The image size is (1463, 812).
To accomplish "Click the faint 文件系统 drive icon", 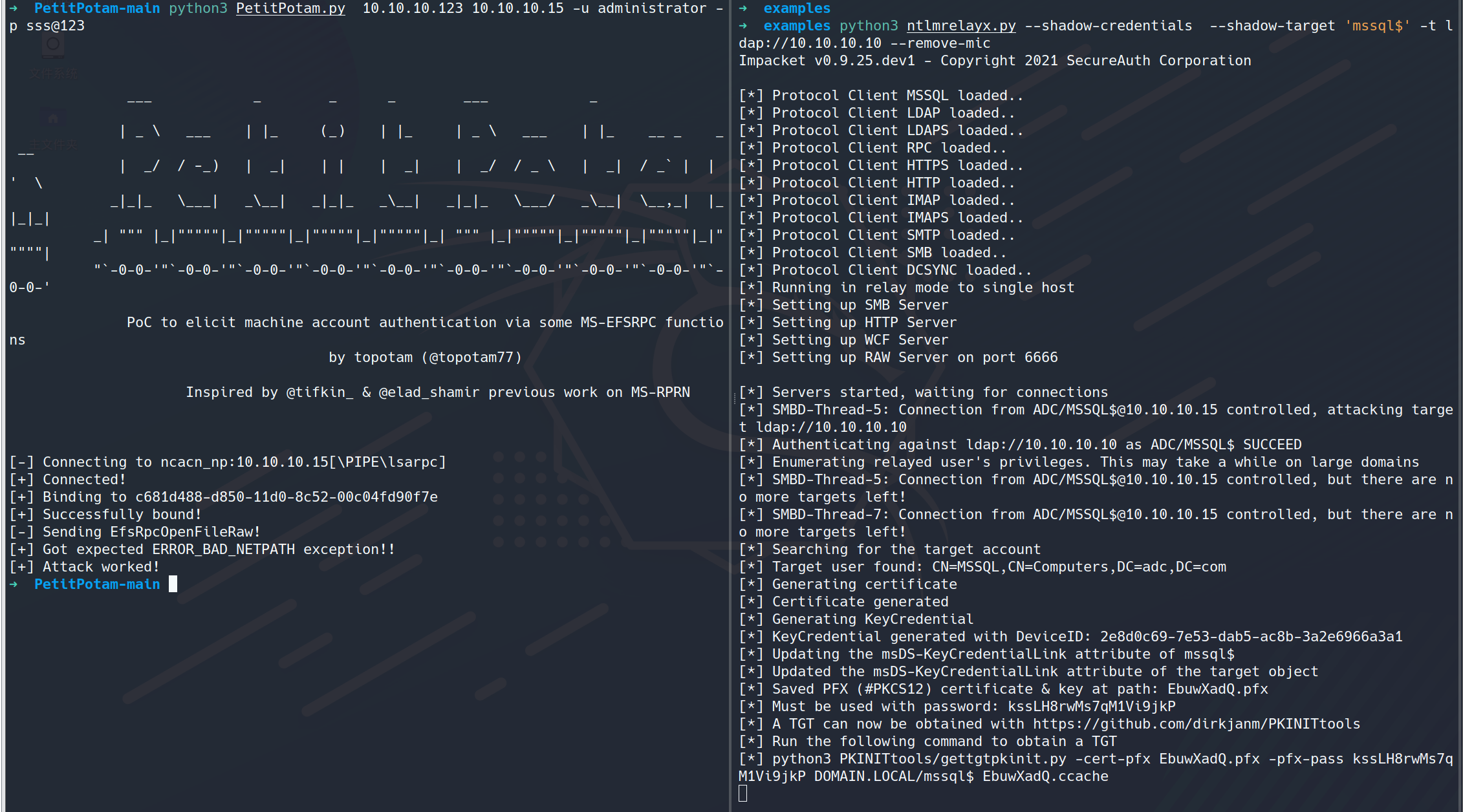I will [53, 47].
